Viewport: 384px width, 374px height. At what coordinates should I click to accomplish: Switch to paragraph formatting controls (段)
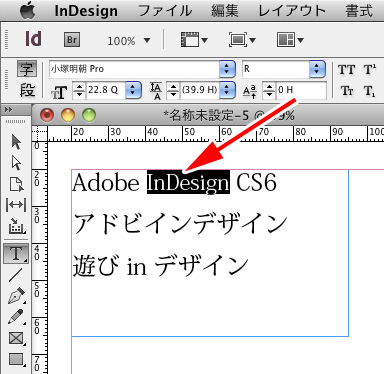point(27,90)
